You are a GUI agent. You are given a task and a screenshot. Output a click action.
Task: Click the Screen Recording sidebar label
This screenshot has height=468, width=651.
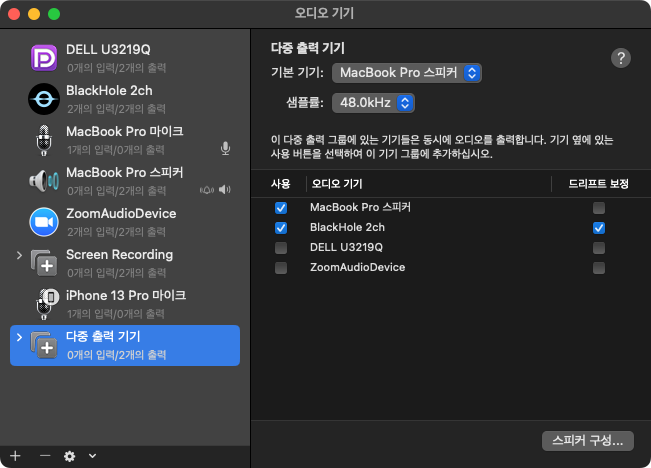click(x=120, y=255)
